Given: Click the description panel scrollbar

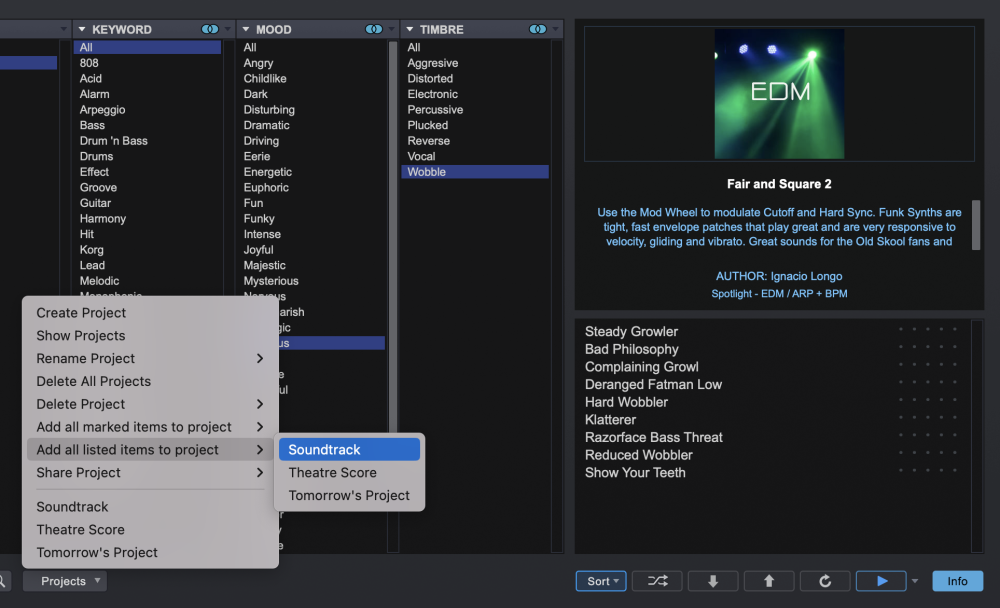Looking at the screenshot, I should pyautogui.click(x=976, y=225).
